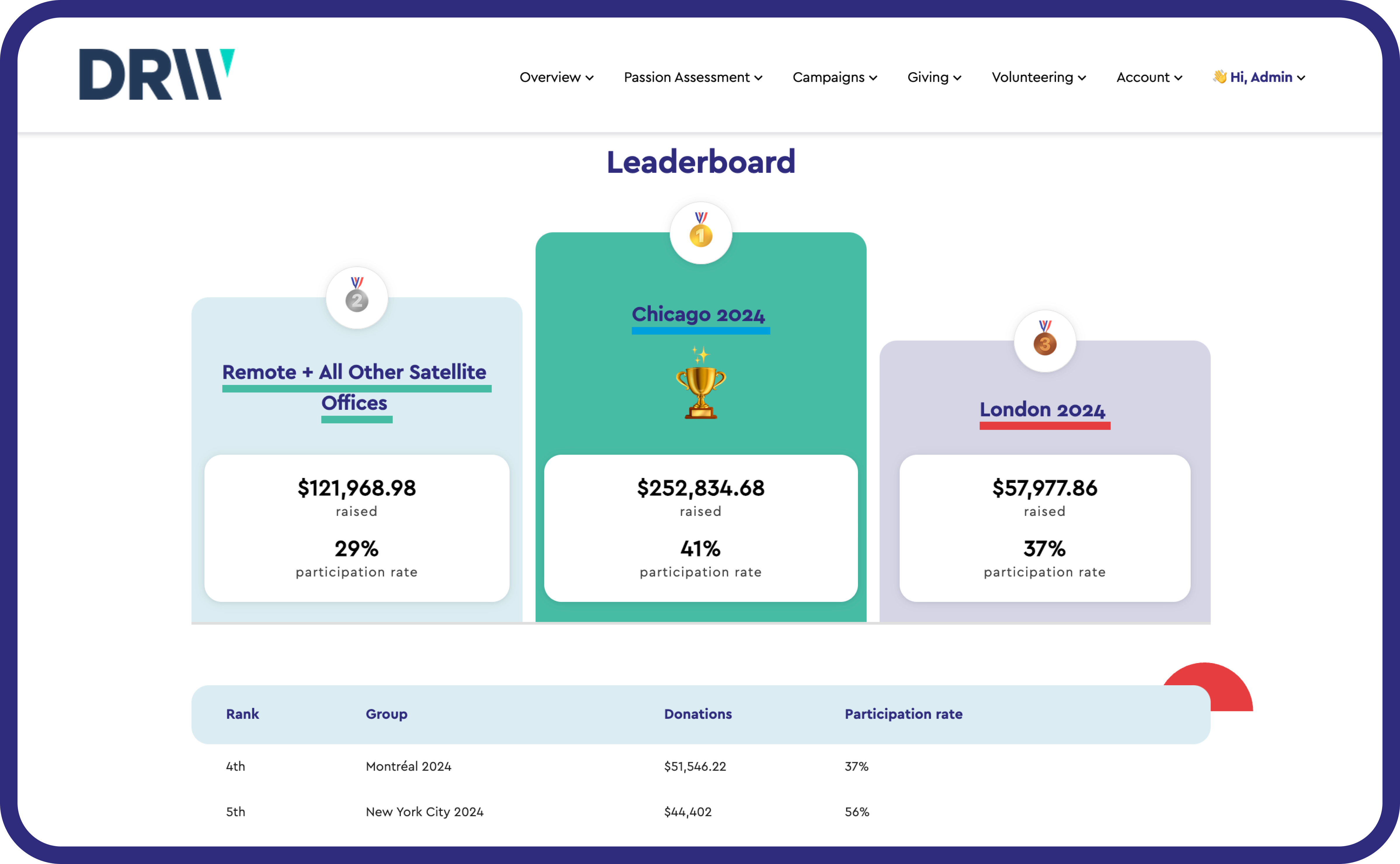Click the waving hand emoji next to Hi, Admin

(x=1220, y=77)
